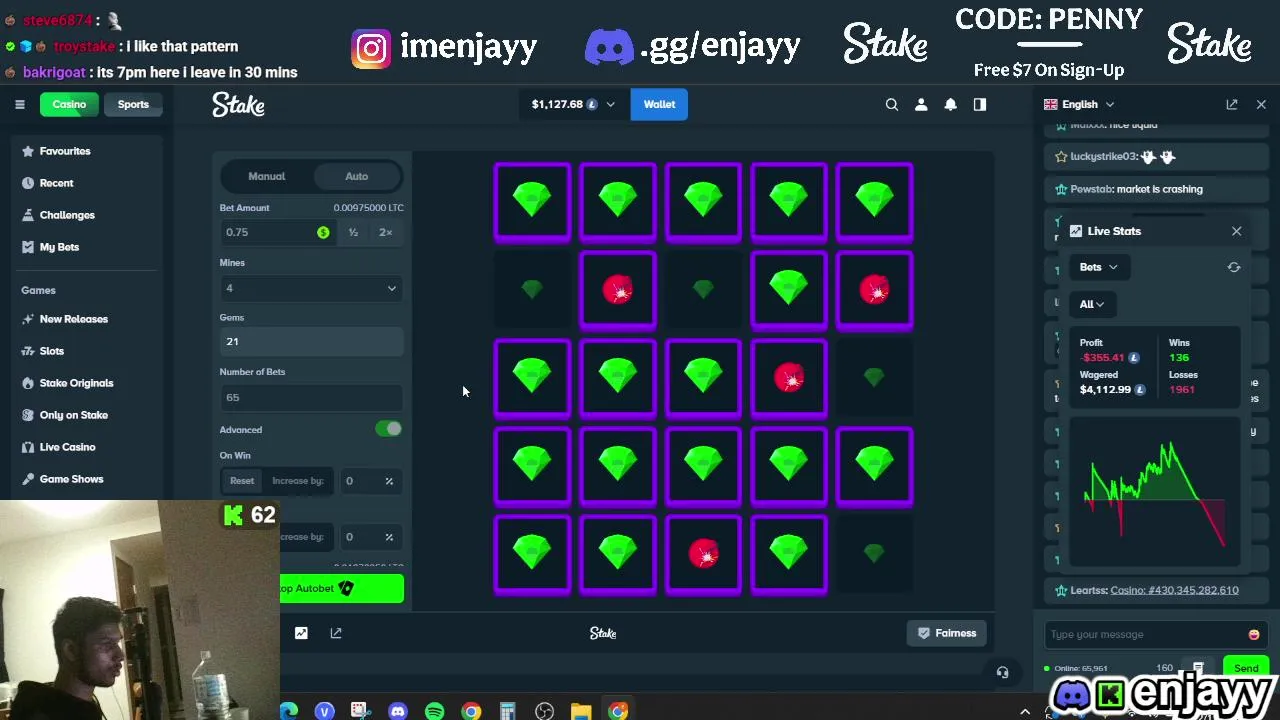Click the mine tile in third row

coord(789,378)
